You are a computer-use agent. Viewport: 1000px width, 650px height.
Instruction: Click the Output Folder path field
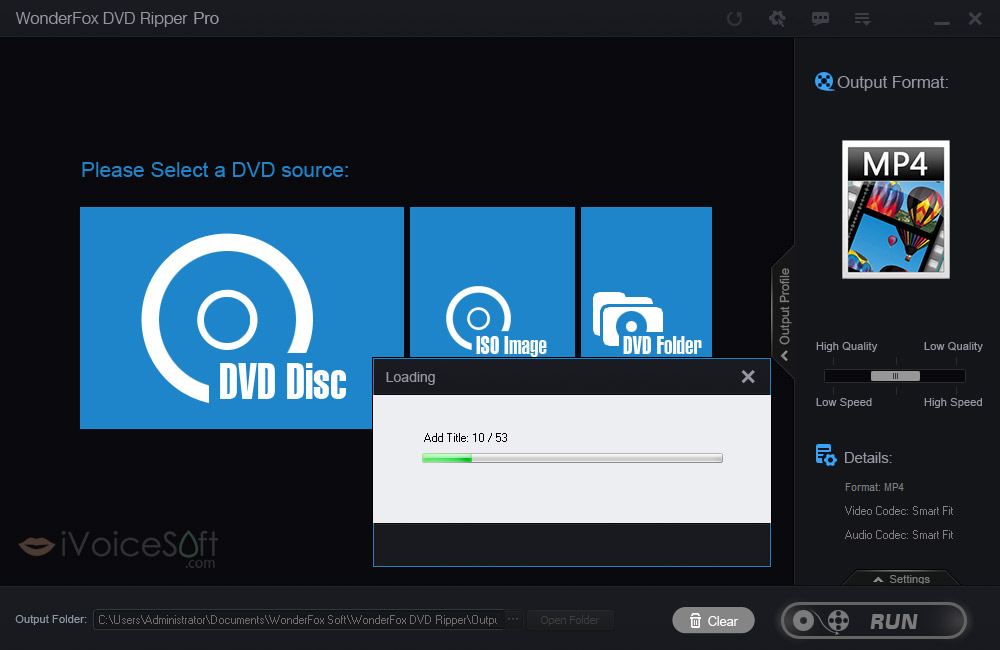coord(298,620)
